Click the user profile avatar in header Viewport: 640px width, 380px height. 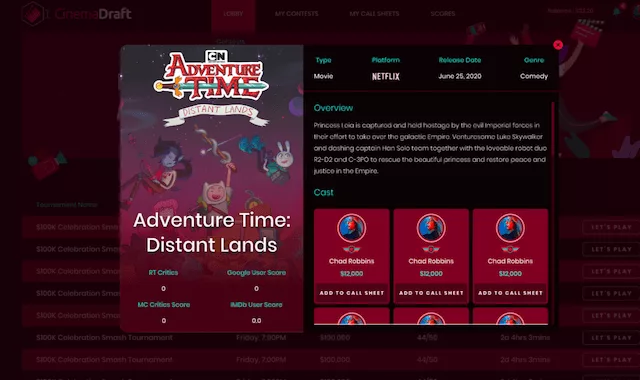[636, 10]
